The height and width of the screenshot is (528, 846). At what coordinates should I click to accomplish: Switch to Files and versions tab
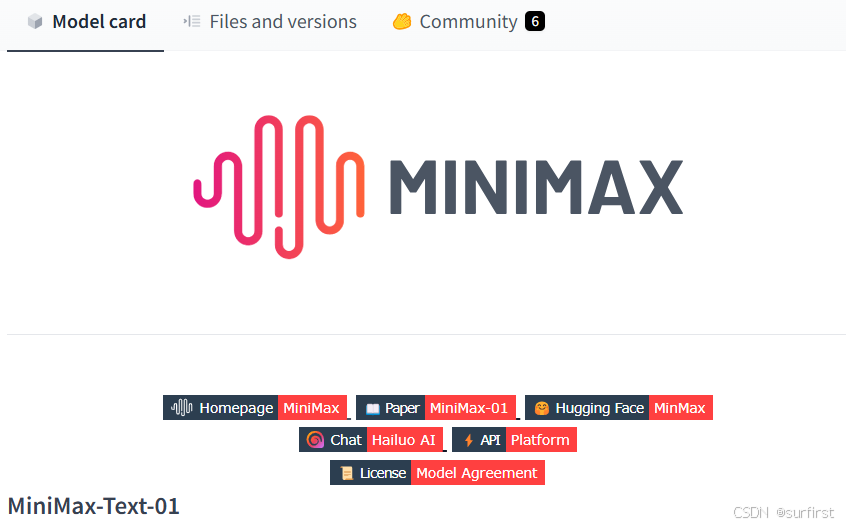click(x=270, y=22)
